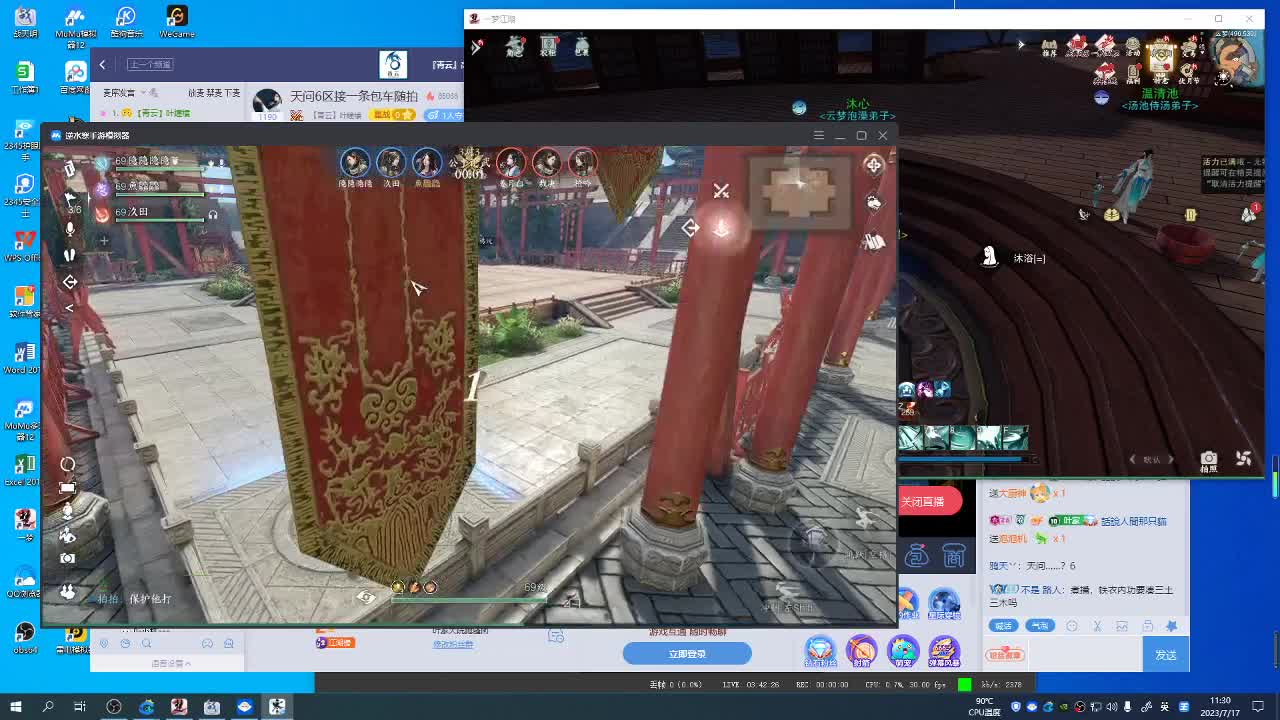This screenshot has height=720, width=1280.
Task: Open 弹幕风暴 icon at bottom
Action: (x=944, y=652)
